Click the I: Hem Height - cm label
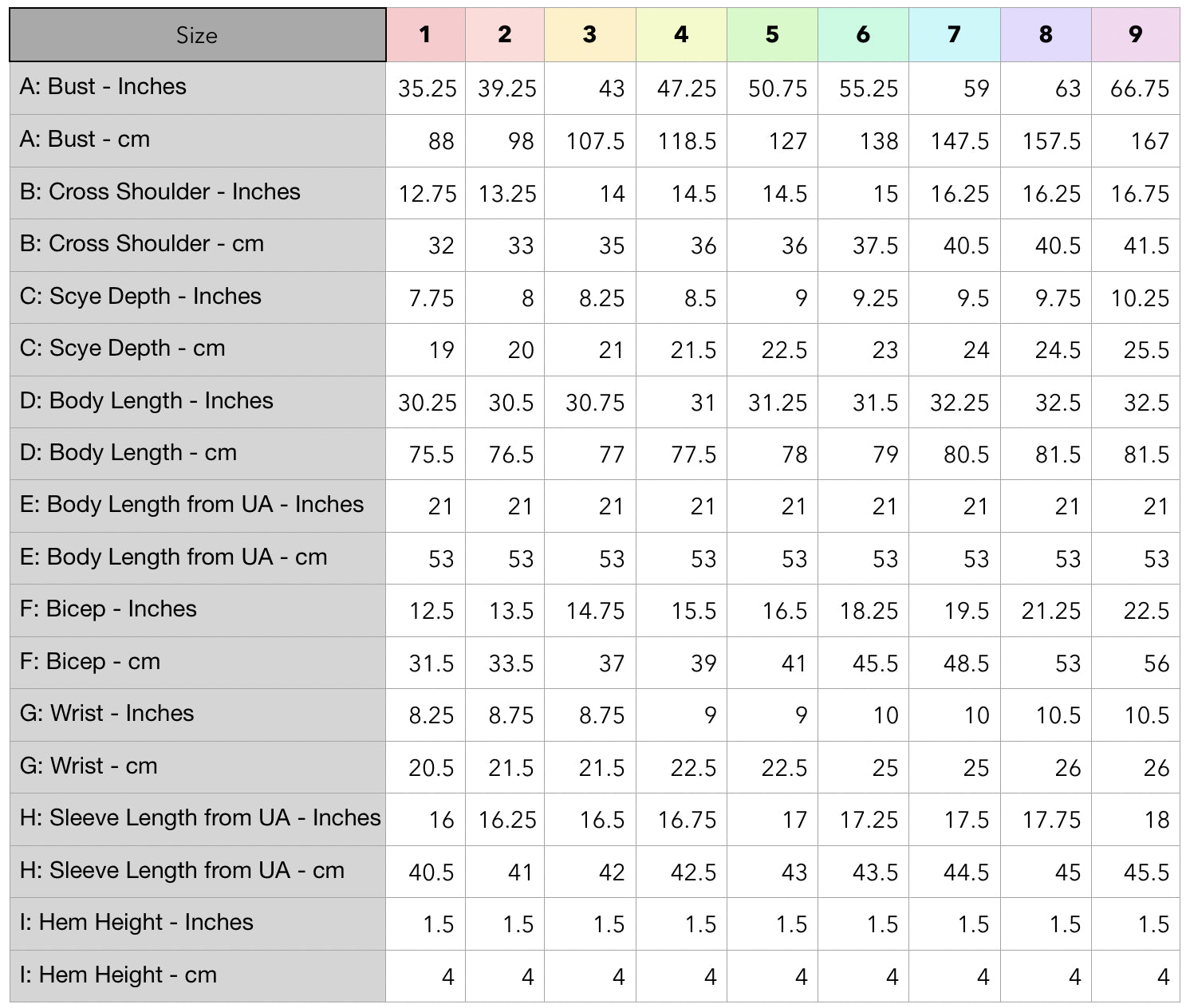The height and width of the screenshot is (1008, 1190). tap(118, 975)
